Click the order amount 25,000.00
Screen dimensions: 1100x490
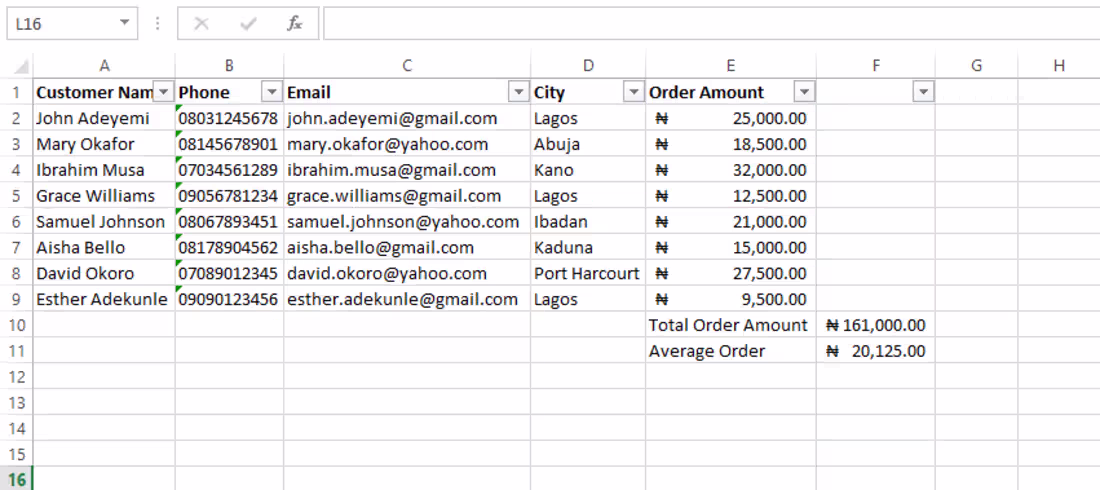(x=731, y=118)
